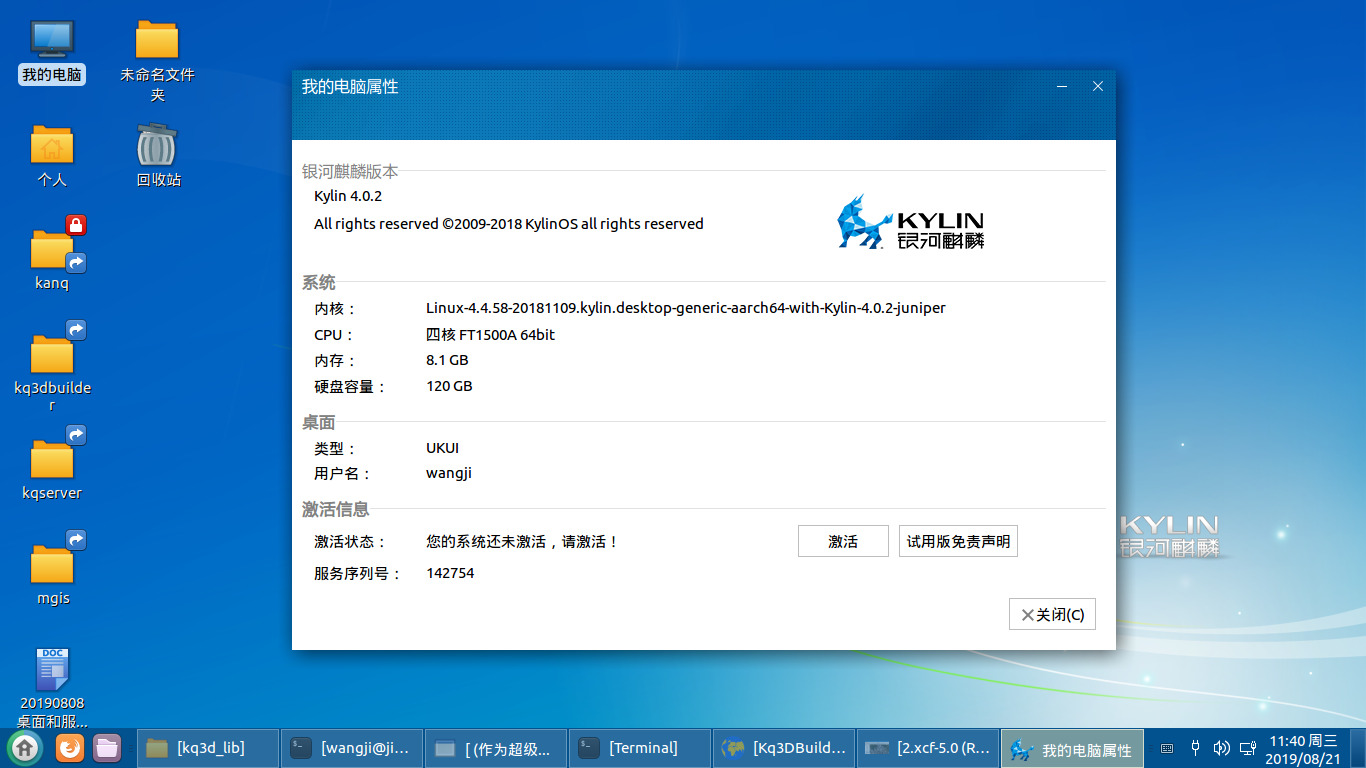
Task: Switch to the [Kq3DBuild... taskbar window
Action: (x=782, y=748)
